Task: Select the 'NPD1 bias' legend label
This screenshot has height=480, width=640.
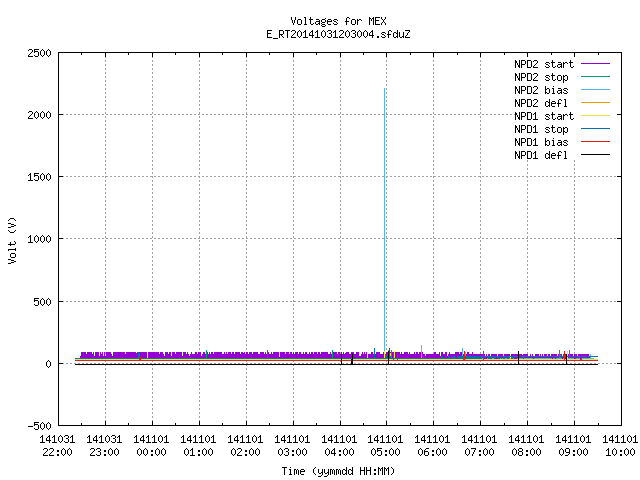Action: click(541, 142)
